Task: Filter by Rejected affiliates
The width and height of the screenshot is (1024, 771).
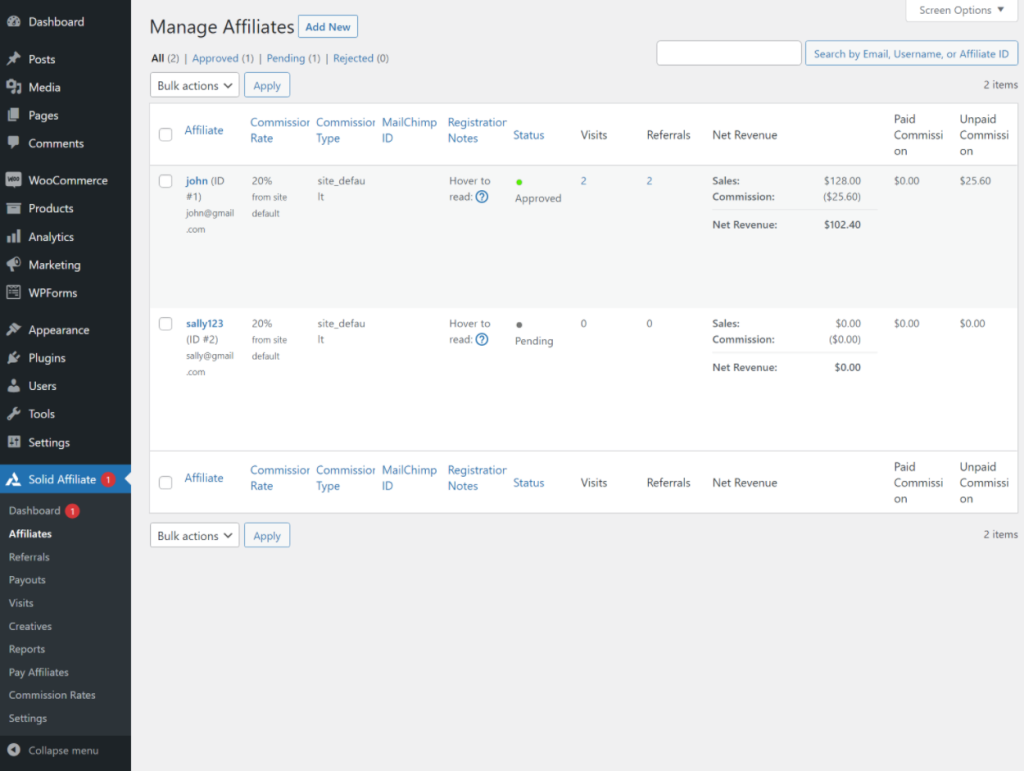Action: click(353, 58)
